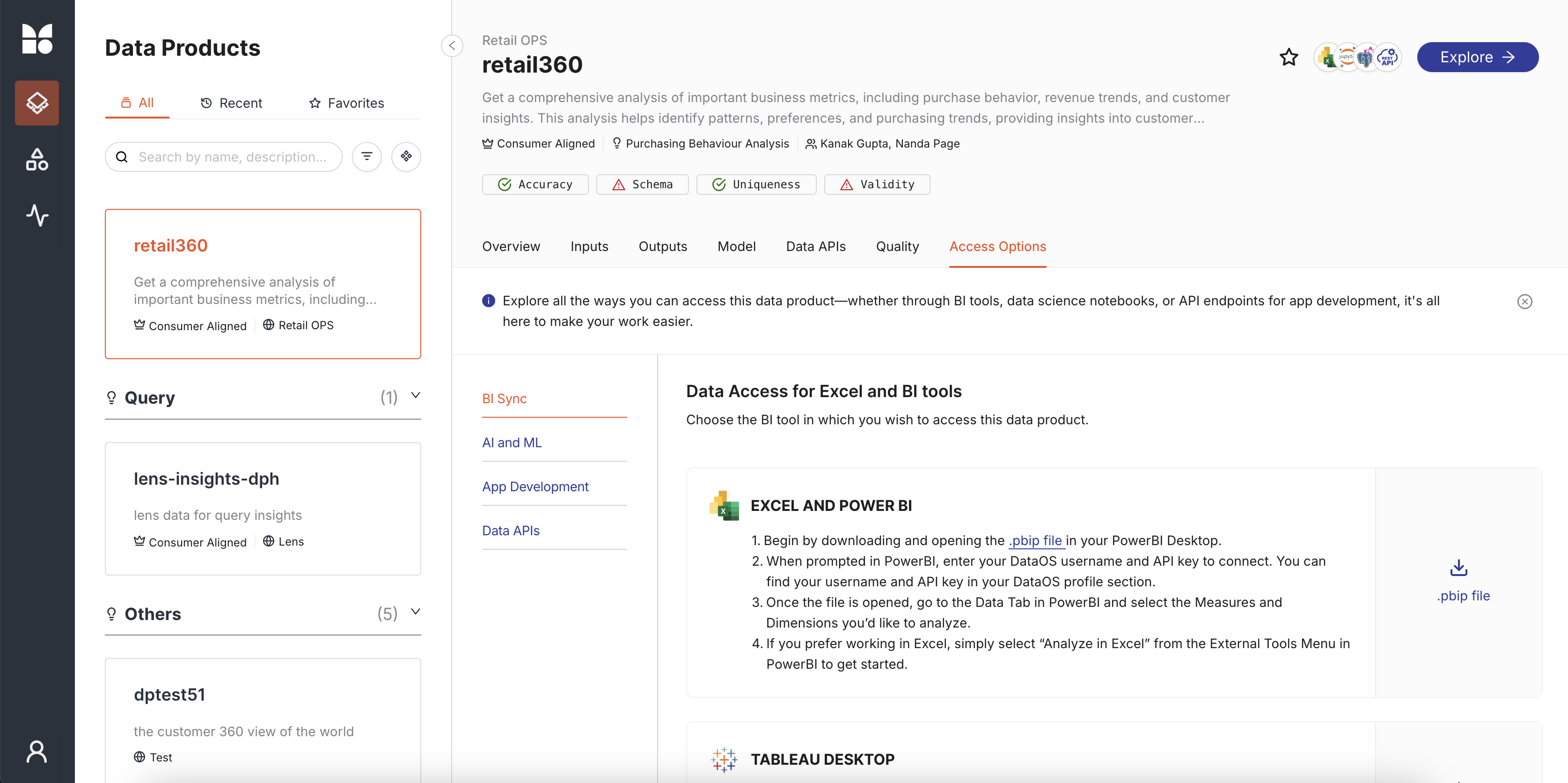
Task: Select the Overview tab for retail360
Action: point(511,246)
